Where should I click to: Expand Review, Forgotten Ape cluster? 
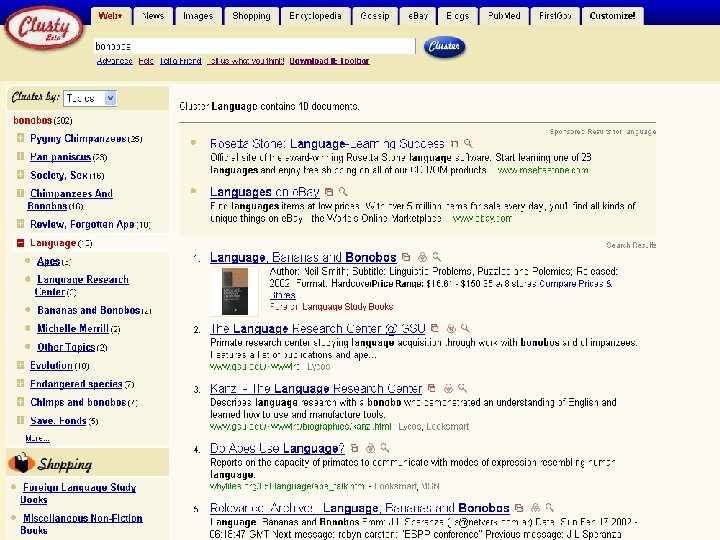pos(20,224)
